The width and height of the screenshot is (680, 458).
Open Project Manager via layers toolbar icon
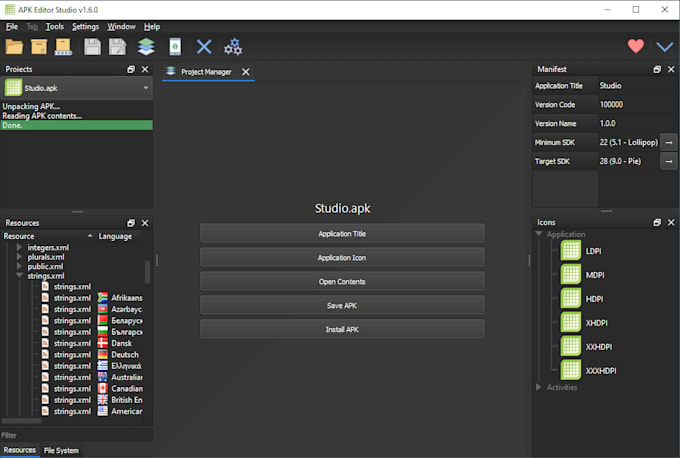(x=146, y=46)
